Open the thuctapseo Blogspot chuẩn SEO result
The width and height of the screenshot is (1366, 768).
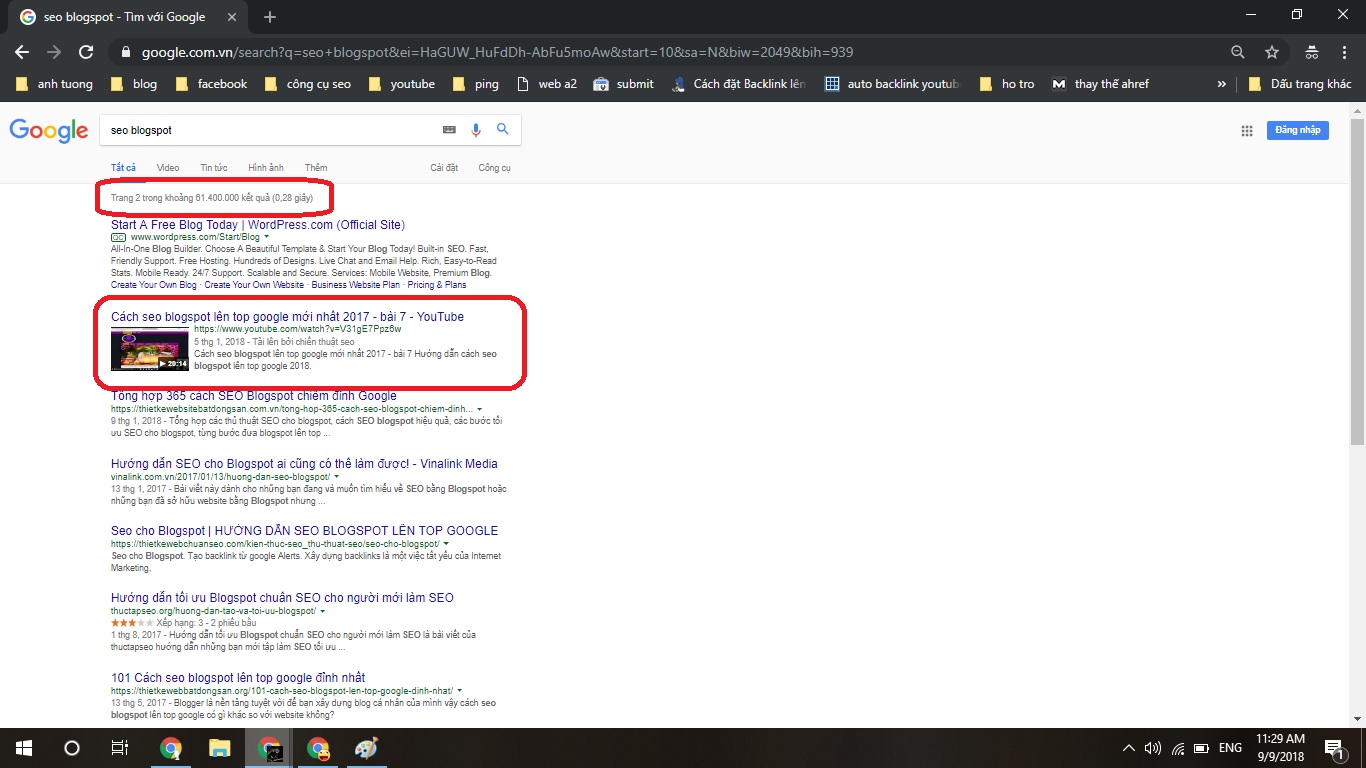[282, 598]
